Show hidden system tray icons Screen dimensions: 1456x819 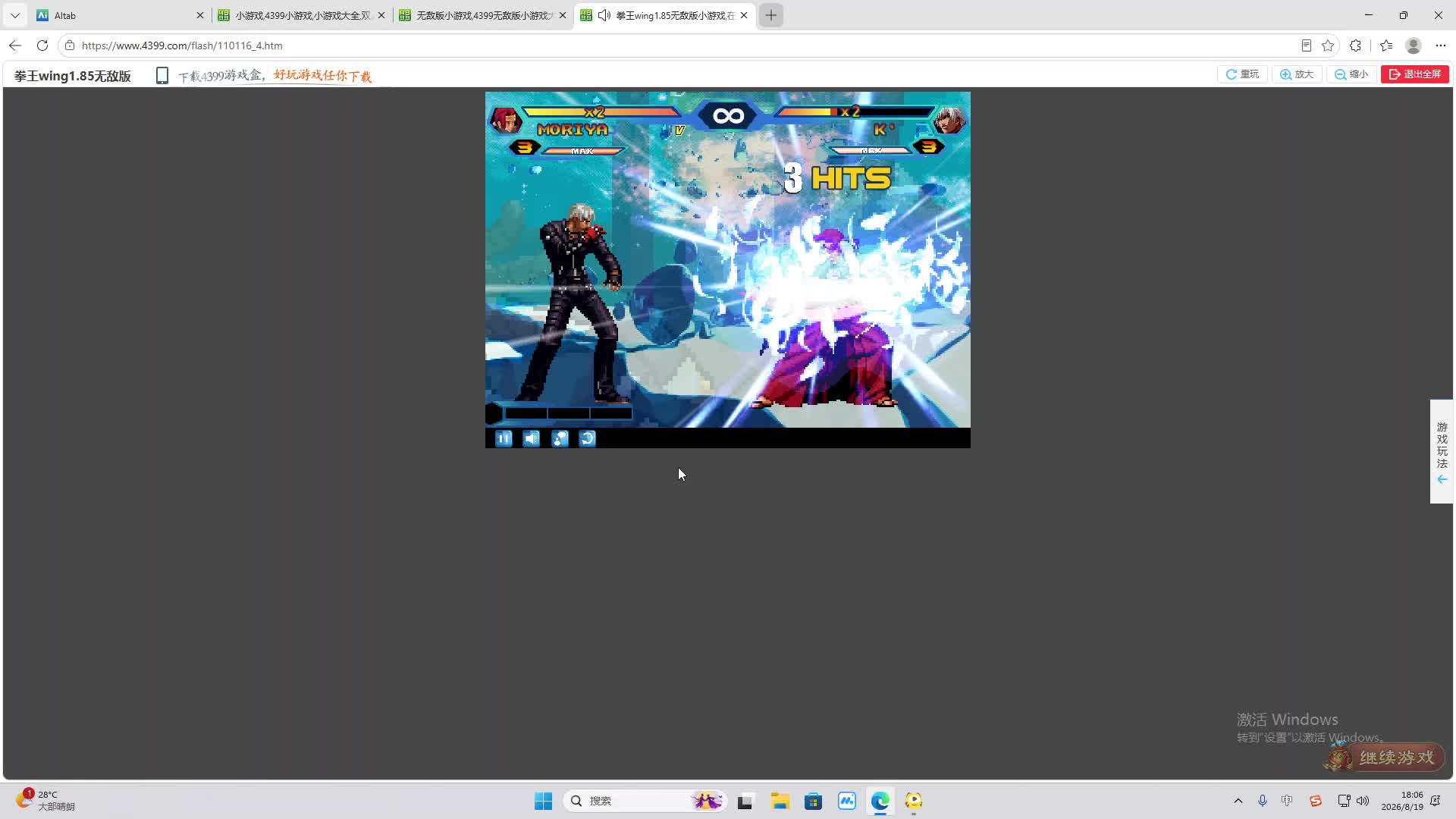[1238, 801]
